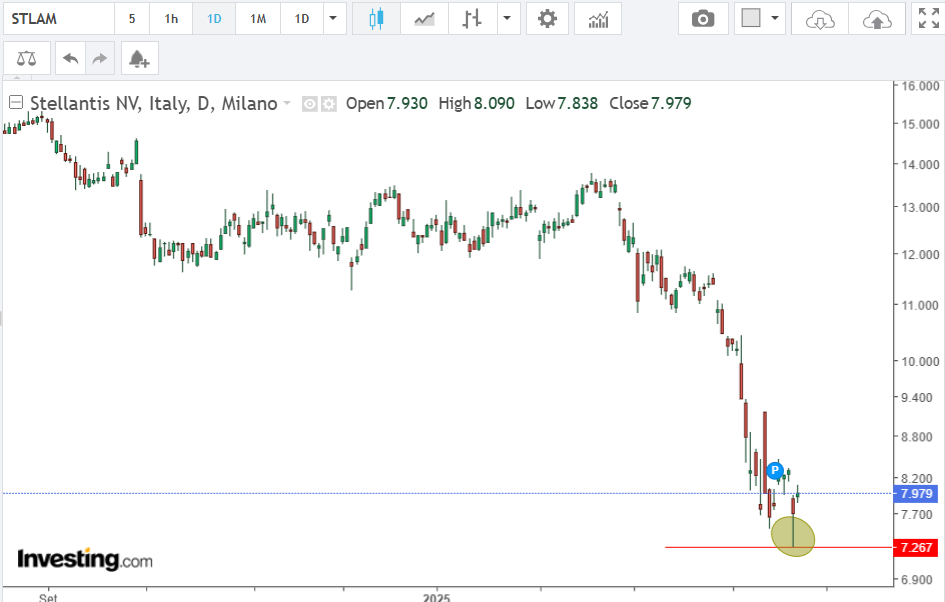Redo the last chart action
The height and width of the screenshot is (602, 945).
coord(100,58)
